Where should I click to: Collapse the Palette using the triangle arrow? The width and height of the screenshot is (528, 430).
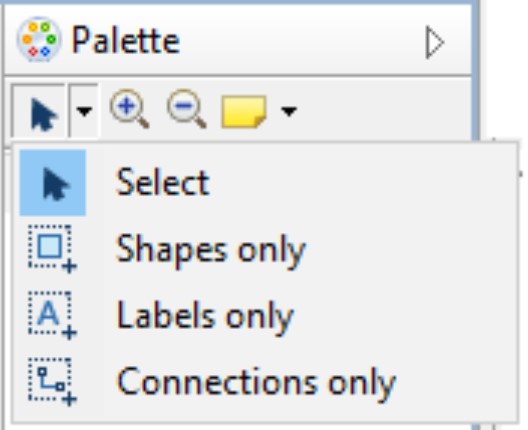tap(434, 42)
